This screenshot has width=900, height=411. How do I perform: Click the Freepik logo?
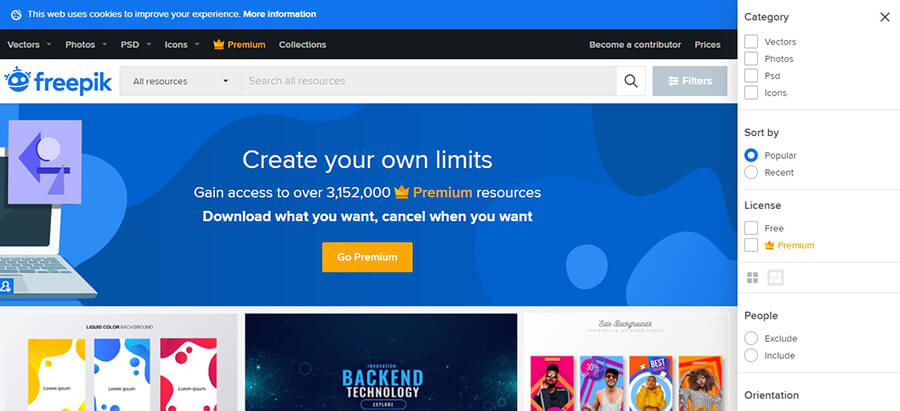pos(58,81)
